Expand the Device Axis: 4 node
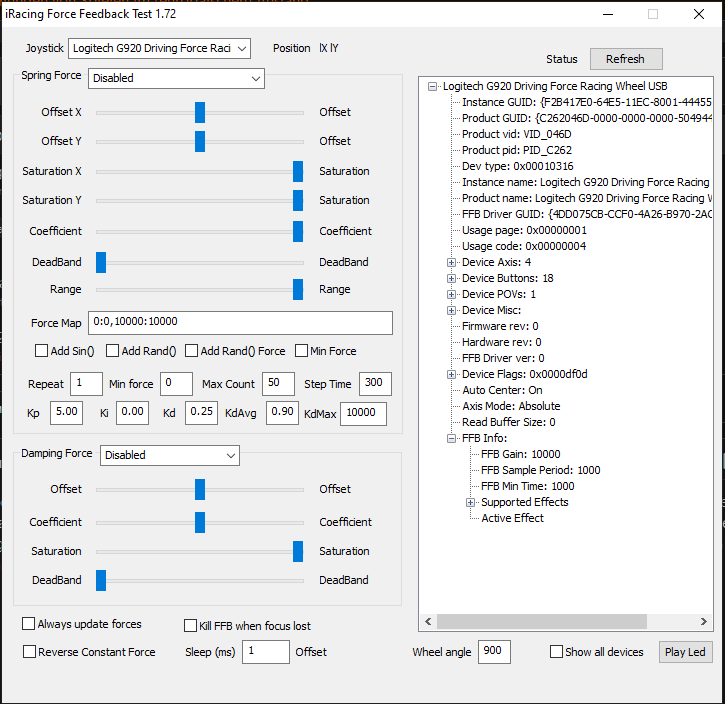The width and height of the screenshot is (725, 704). 451,263
